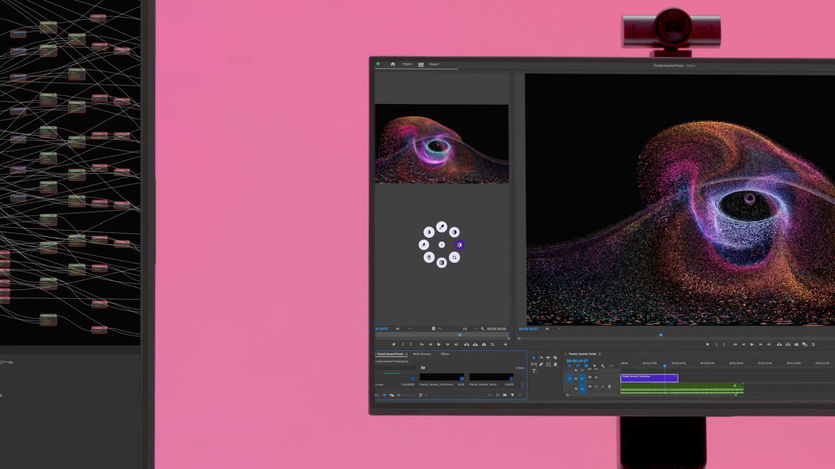Click the source monitor preview image

tap(442, 144)
